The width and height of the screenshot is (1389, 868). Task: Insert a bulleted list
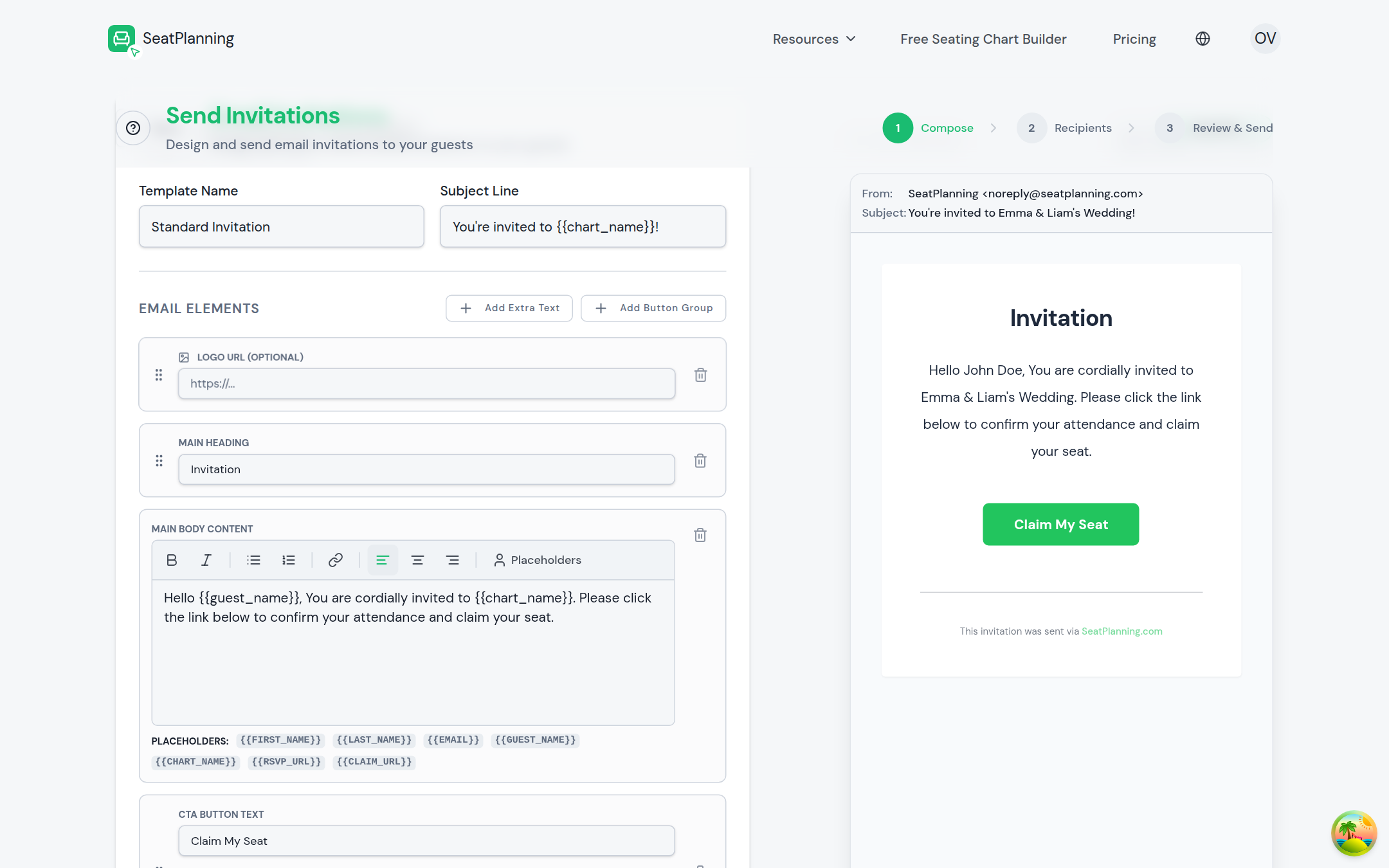[253, 560]
